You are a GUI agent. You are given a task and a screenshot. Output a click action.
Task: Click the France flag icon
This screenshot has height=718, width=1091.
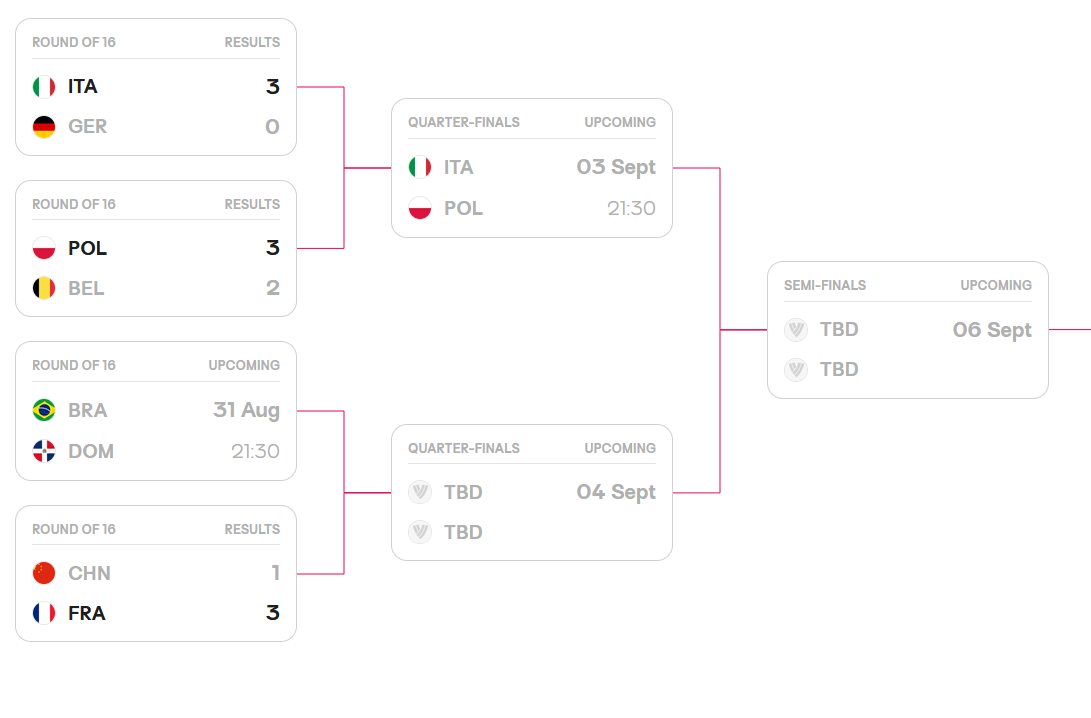click(x=44, y=613)
